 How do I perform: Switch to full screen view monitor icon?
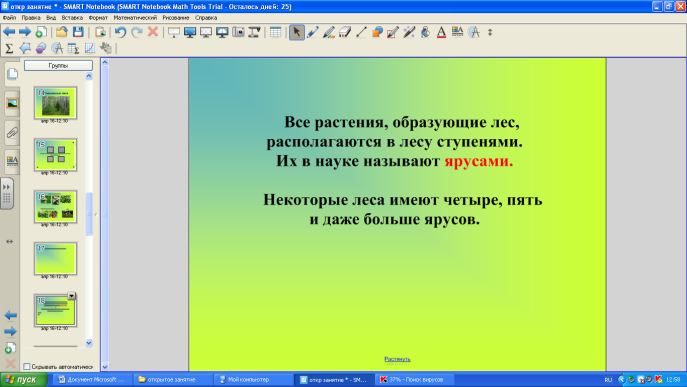point(190,32)
